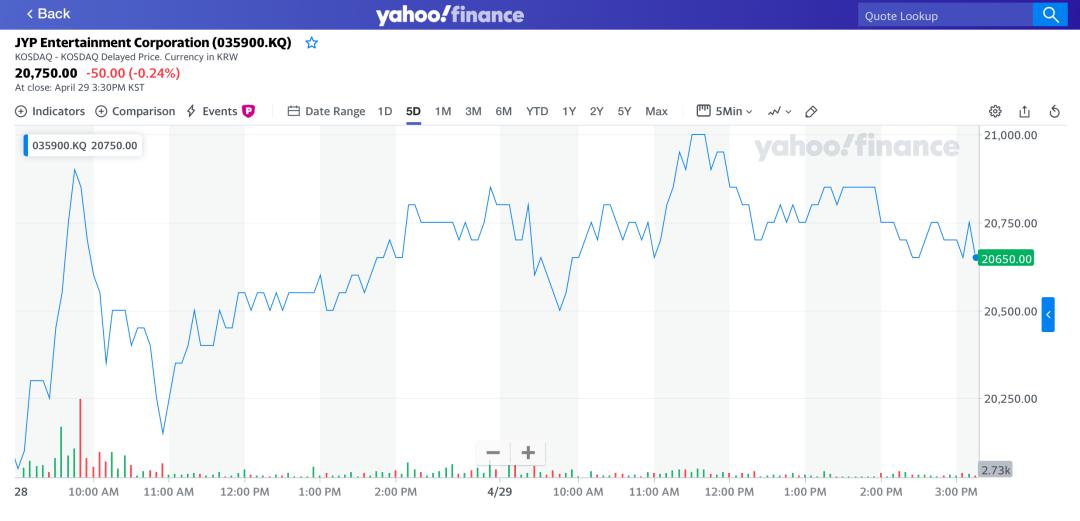Select the Max range tab
This screenshot has height=521, width=1080.
pyautogui.click(x=656, y=111)
